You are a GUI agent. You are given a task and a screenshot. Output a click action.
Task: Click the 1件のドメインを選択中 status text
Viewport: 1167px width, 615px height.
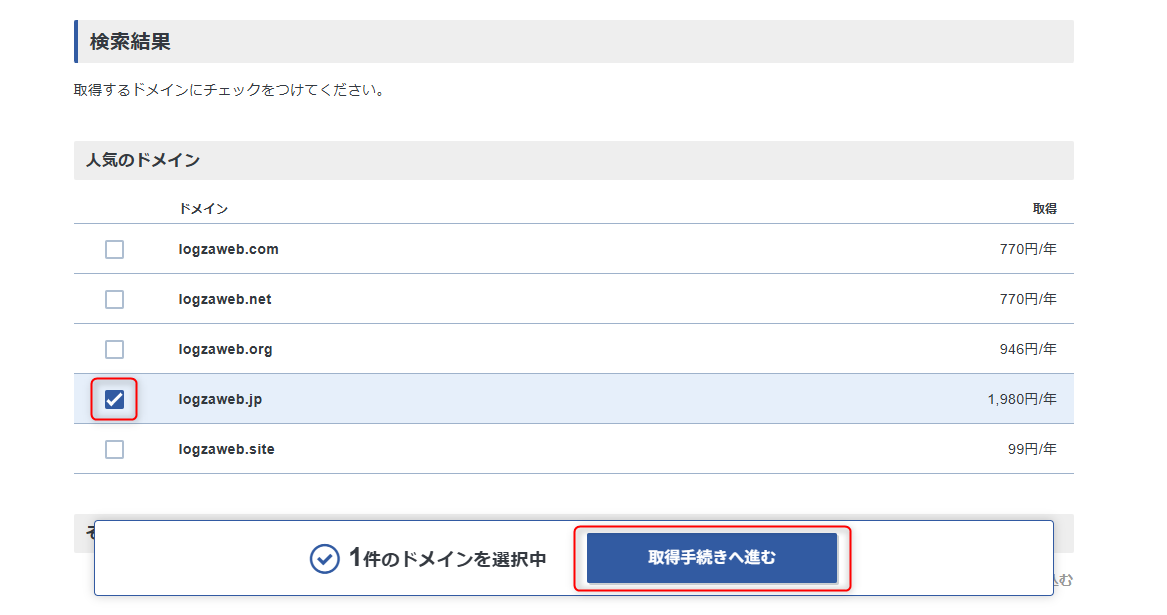(447, 559)
